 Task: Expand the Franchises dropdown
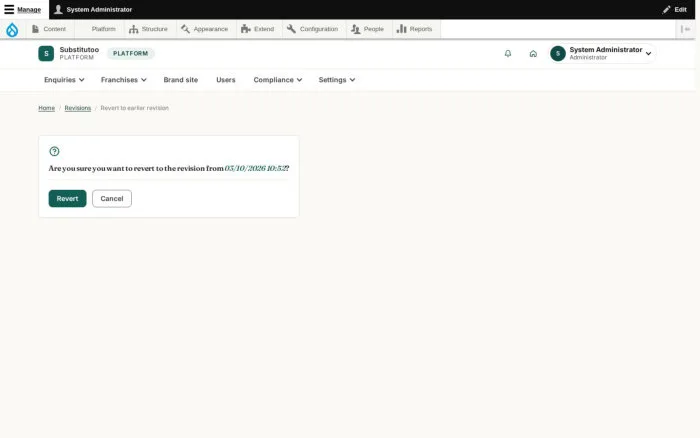124,80
